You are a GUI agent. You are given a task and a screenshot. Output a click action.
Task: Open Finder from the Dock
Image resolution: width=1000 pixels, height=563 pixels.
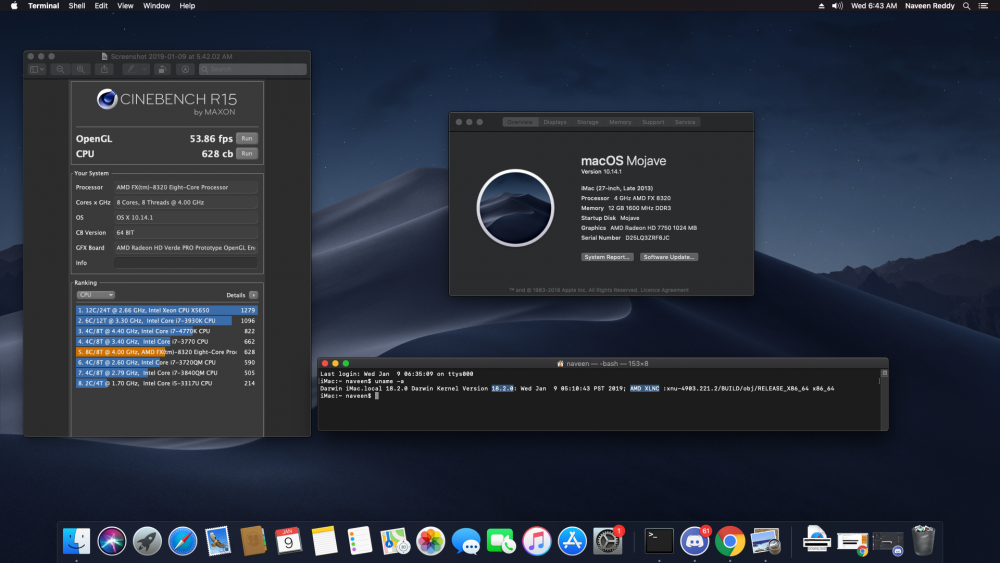[x=77, y=541]
